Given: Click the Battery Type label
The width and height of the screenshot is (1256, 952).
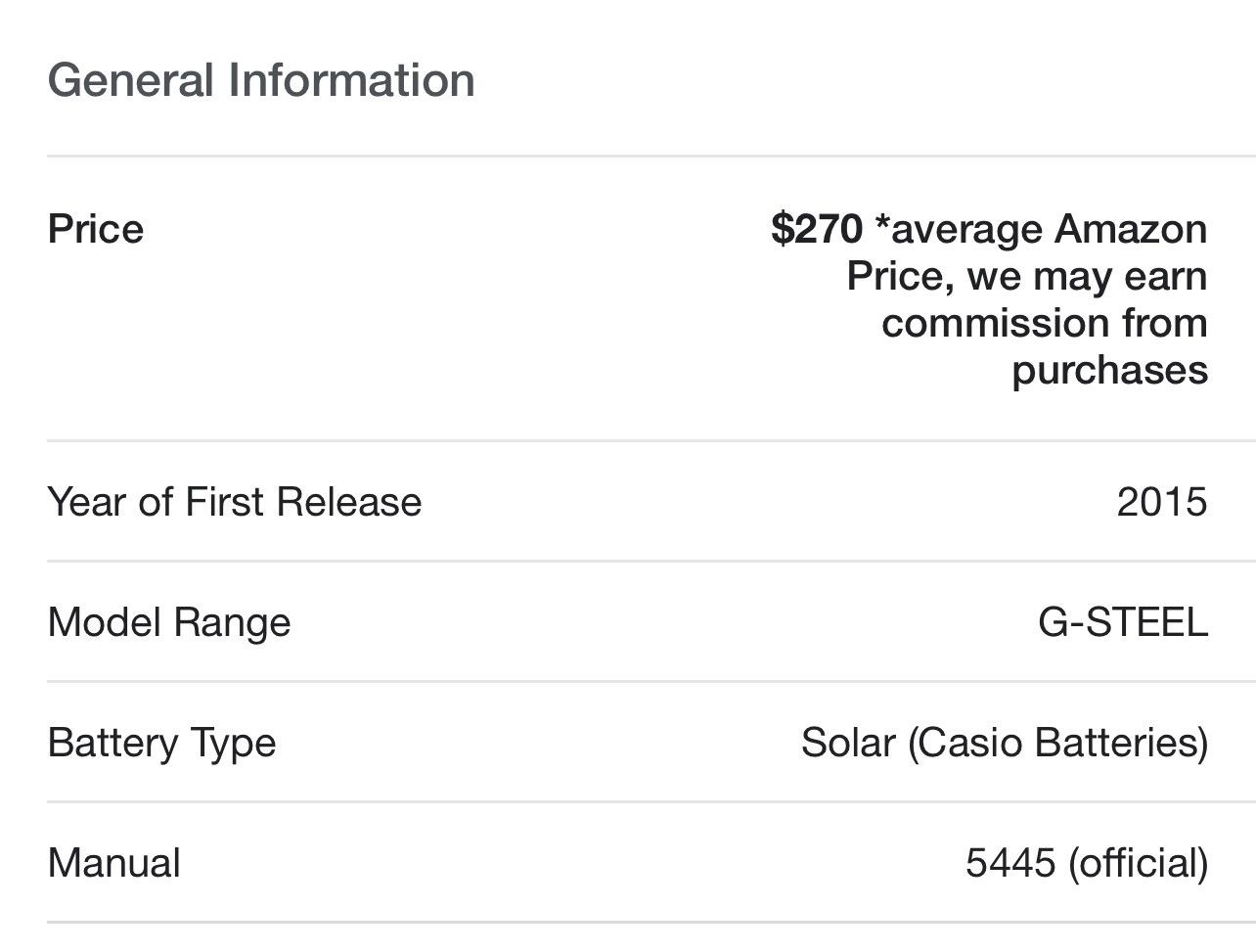Looking at the screenshot, I should [161, 743].
